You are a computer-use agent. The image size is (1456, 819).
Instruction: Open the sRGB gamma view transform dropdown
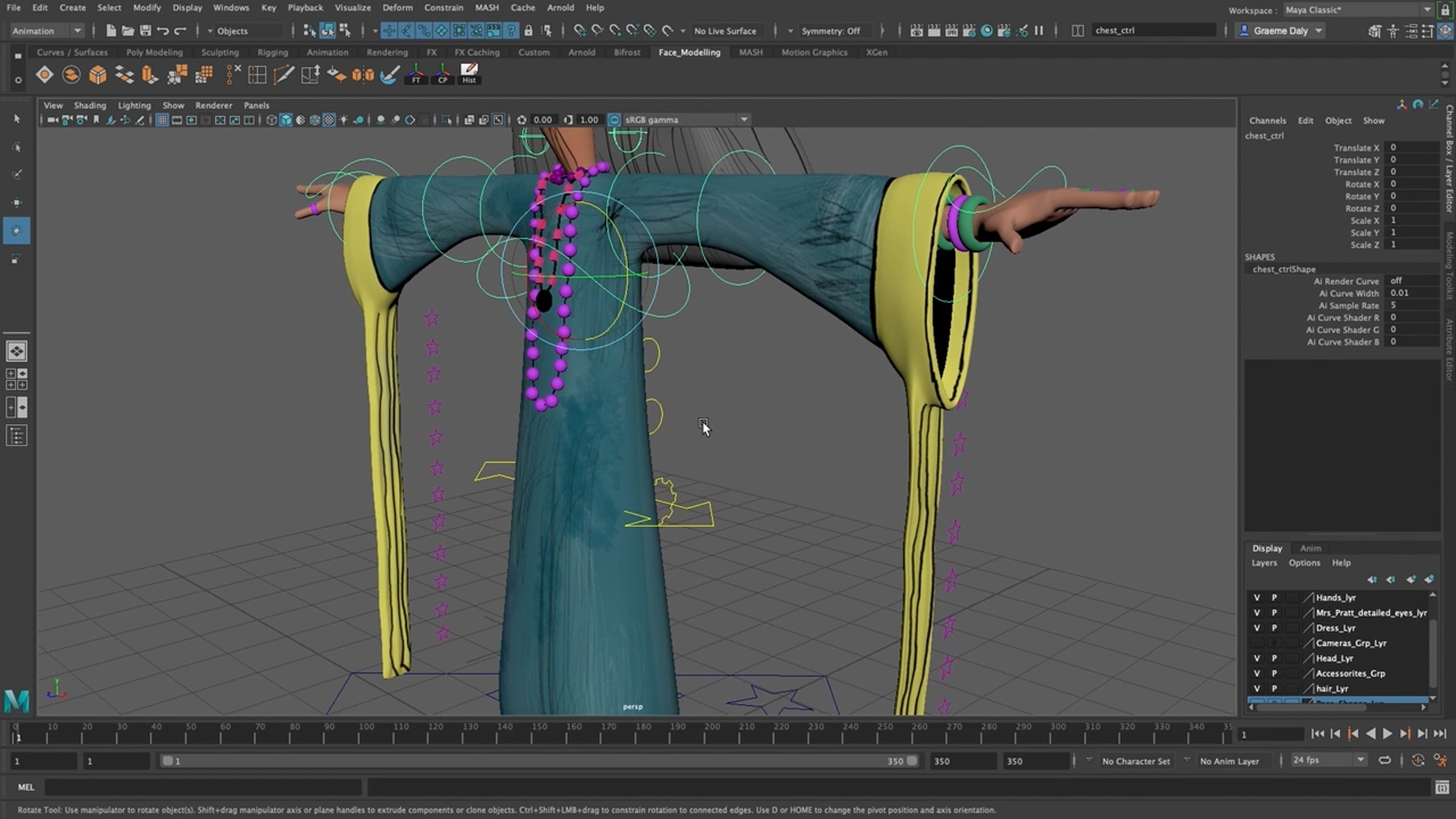click(686, 120)
